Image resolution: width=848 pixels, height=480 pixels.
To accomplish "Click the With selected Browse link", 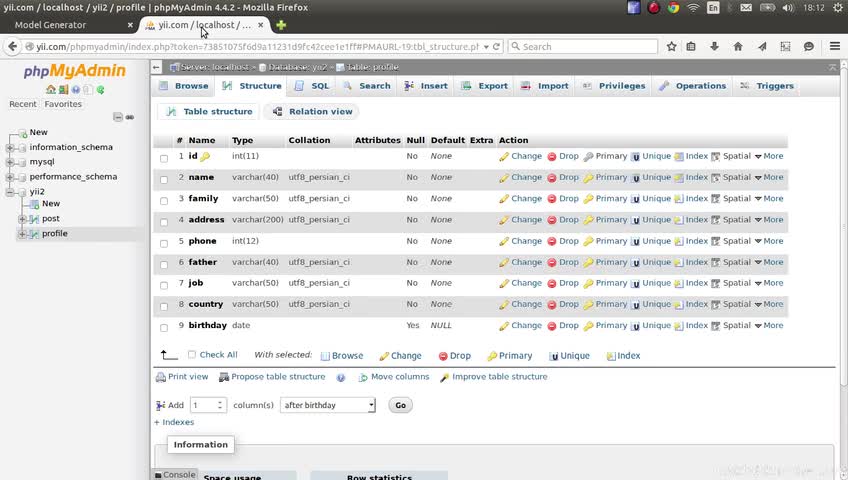I will pos(342,356).
